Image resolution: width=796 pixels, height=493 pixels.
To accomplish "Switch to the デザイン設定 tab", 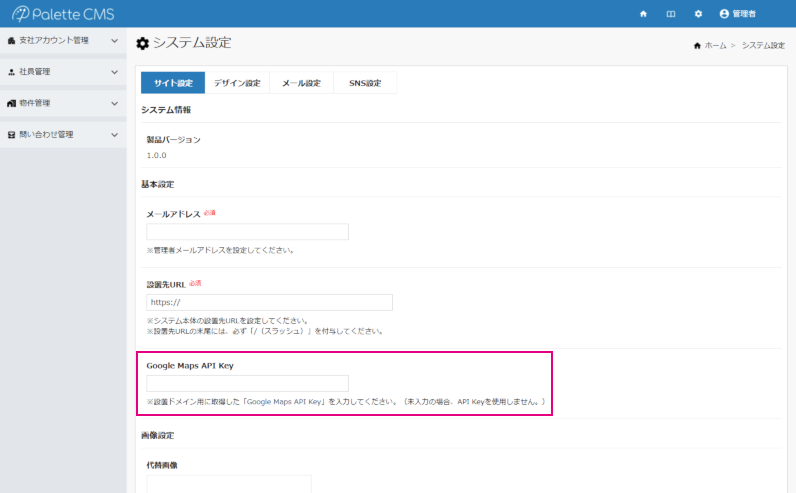I will pyautogui.click(x=237, y=83).
